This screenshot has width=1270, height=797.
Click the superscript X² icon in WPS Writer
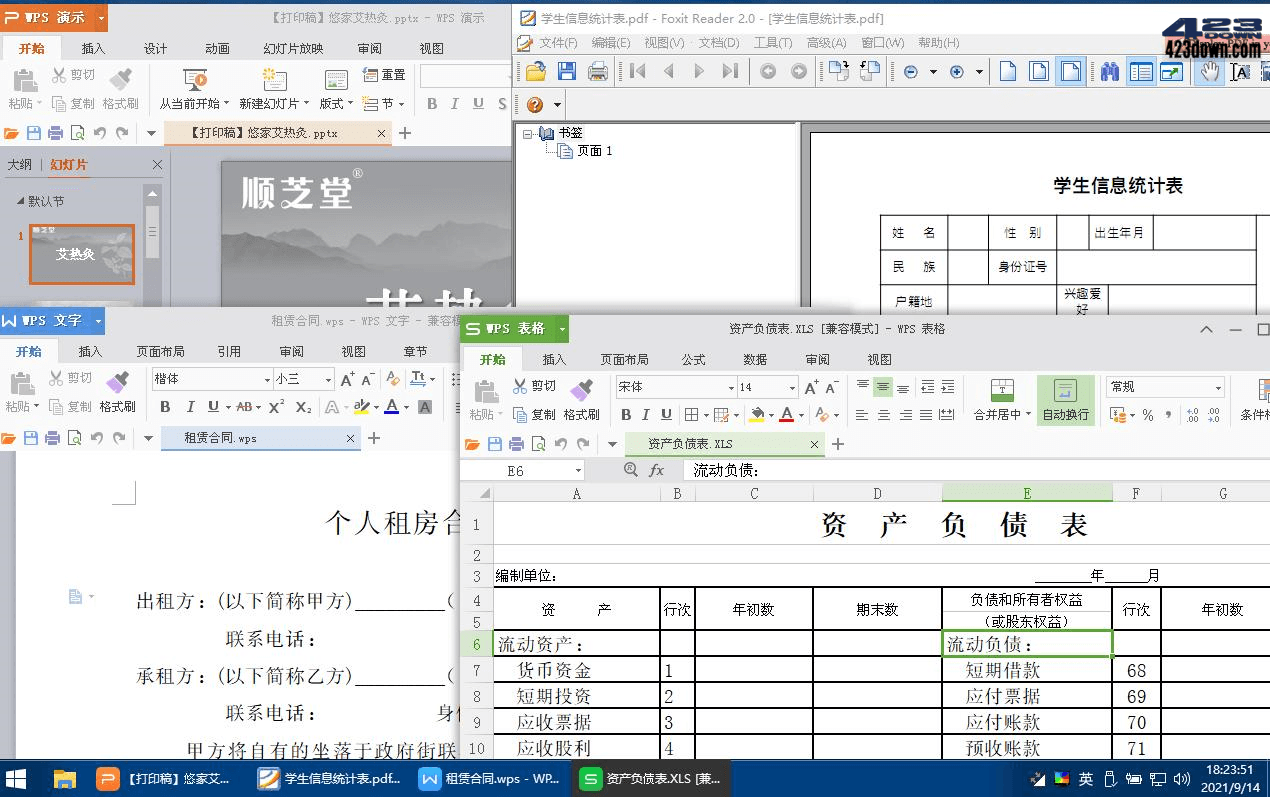[x=277, y=407]
